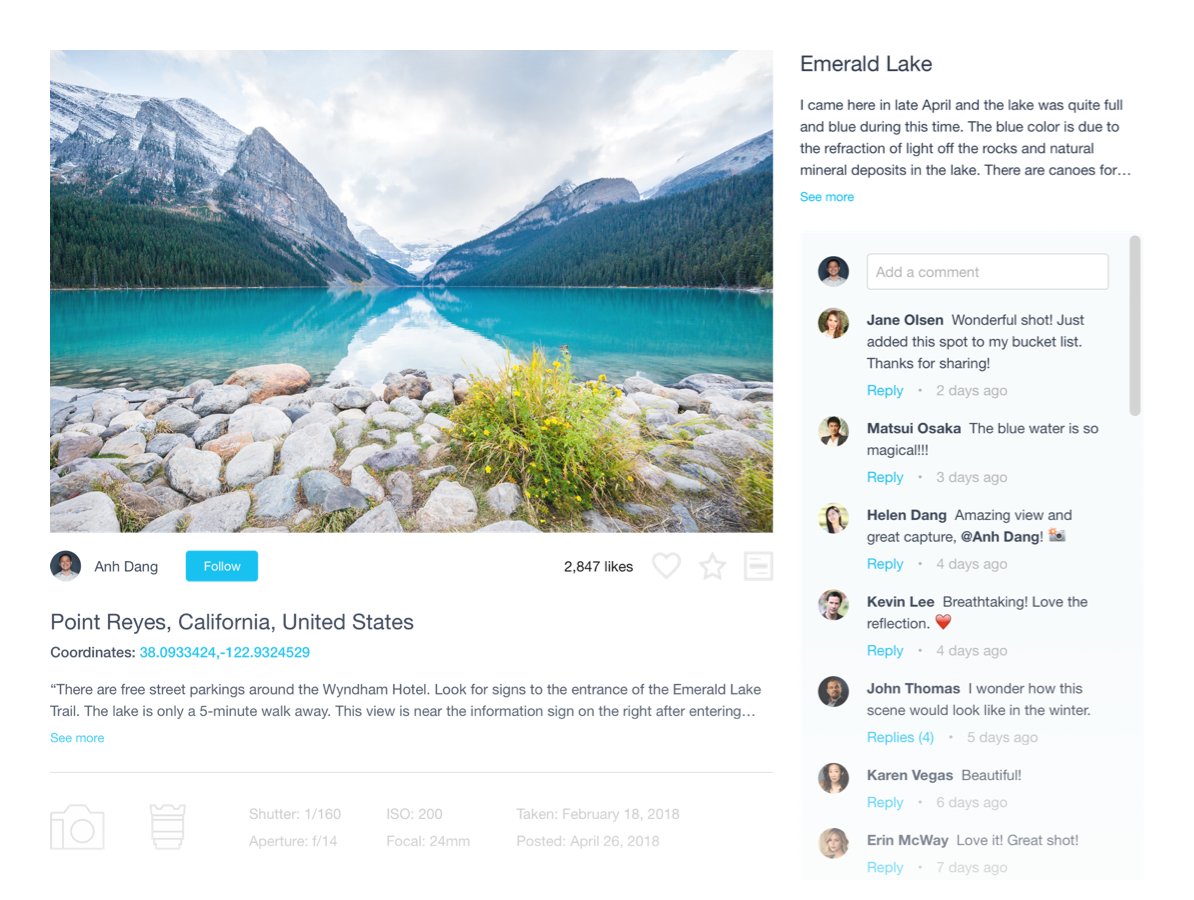Follow Anh Dang
The width and height of the screenshot is (1194, 900).
point(222,566)
